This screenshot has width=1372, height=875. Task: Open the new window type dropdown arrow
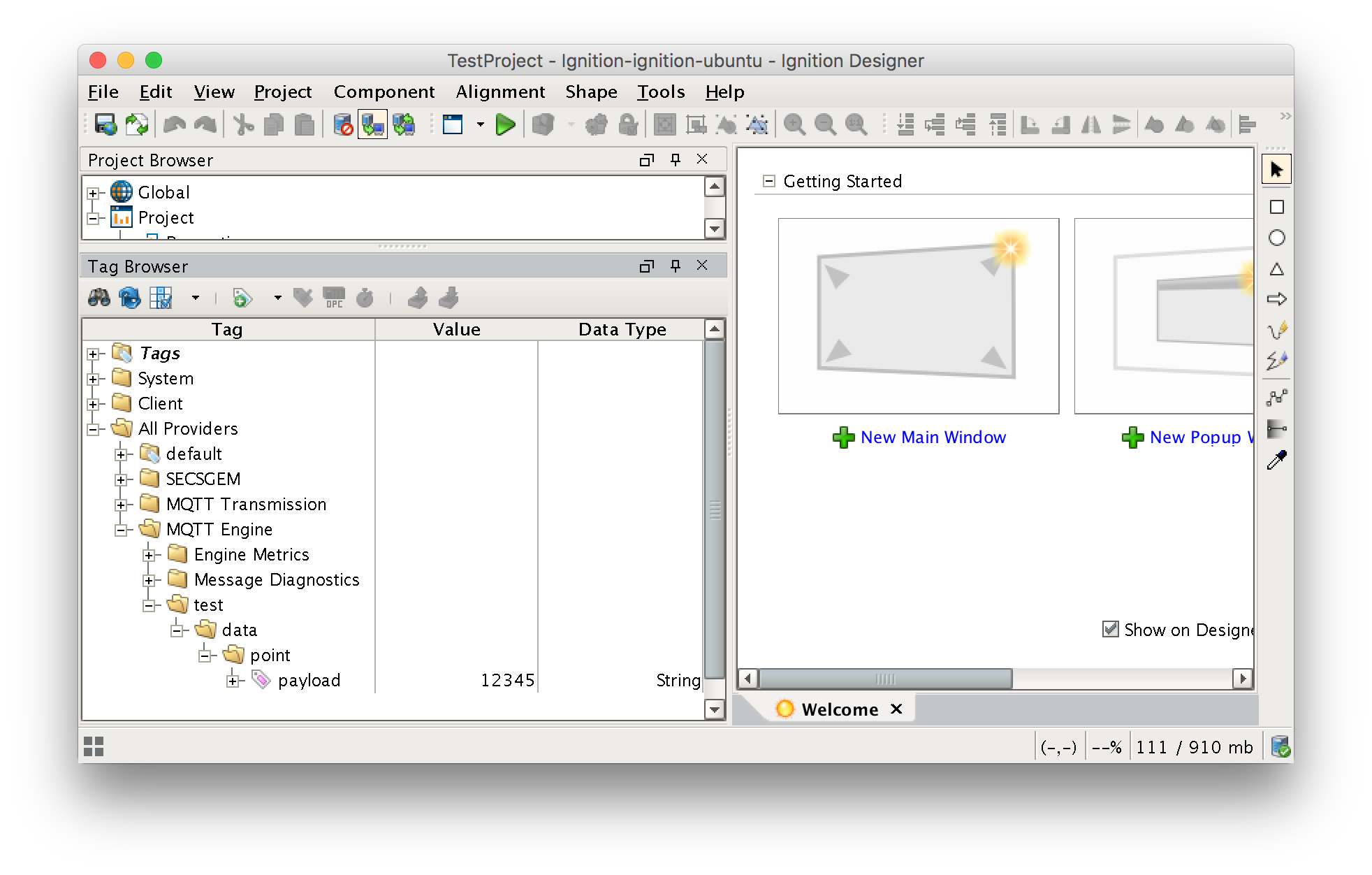pyautogui.click(x=480, y=125)
